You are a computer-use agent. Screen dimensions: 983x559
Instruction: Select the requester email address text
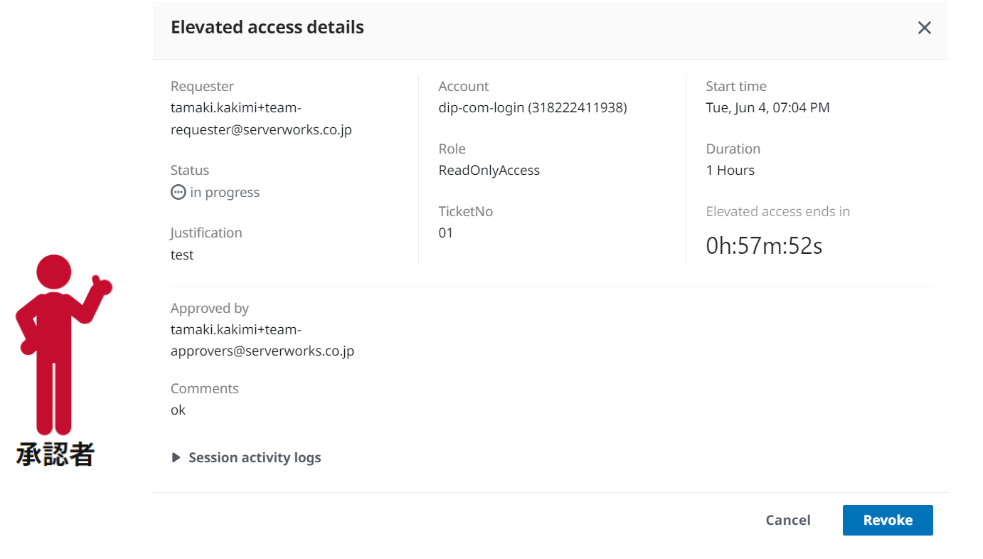pos(261,118)
